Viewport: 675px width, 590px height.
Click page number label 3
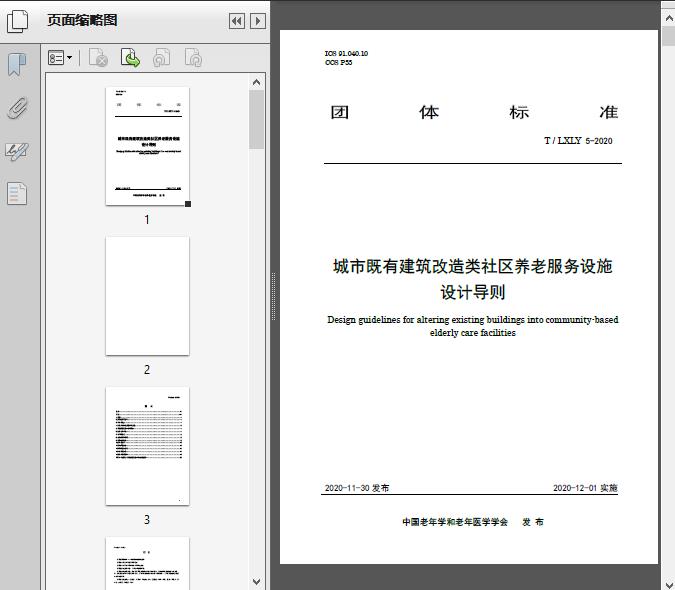(x=147, y=519)
